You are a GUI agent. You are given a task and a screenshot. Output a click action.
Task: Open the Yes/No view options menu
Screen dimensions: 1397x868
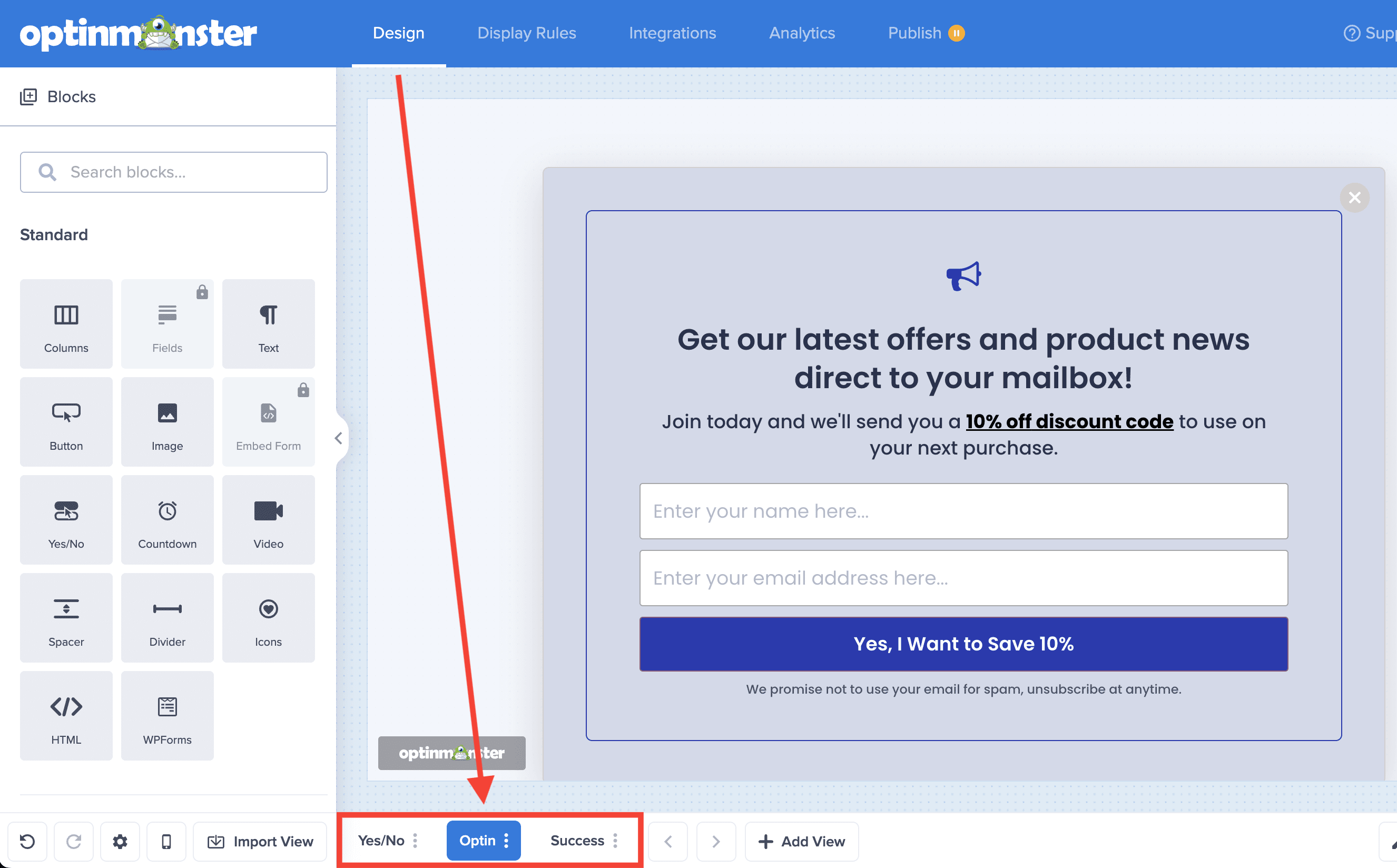(415, 841)
